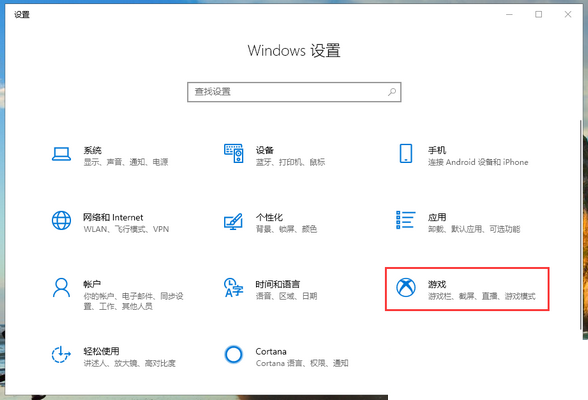Open the 手机 phone icon
The image size is (588, 400).
(406, 153)
